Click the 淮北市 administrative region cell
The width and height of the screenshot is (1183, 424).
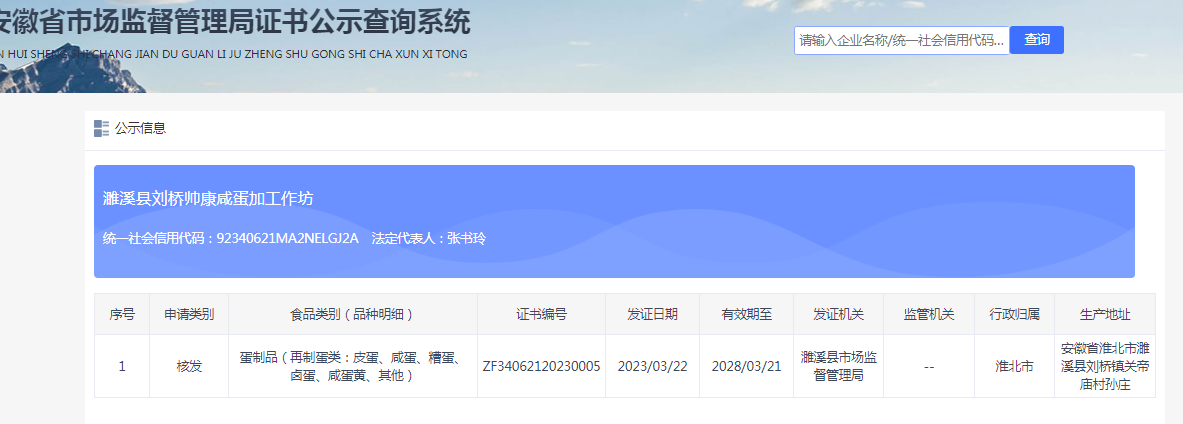[x=1013, y=366]
